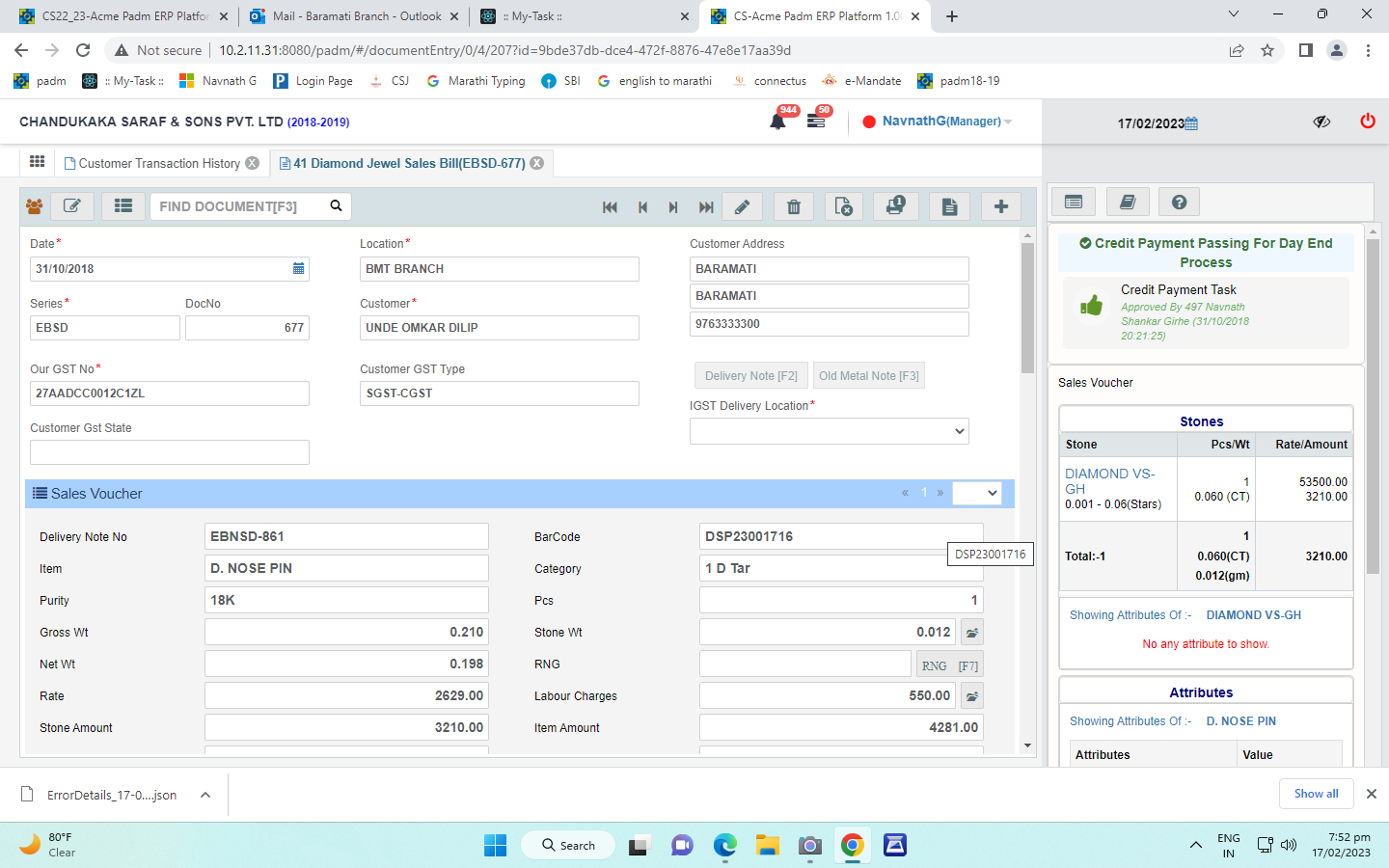The image size is (1389, 868).
Task: Click the RNG [F7] button
Action: coord(950,665)
